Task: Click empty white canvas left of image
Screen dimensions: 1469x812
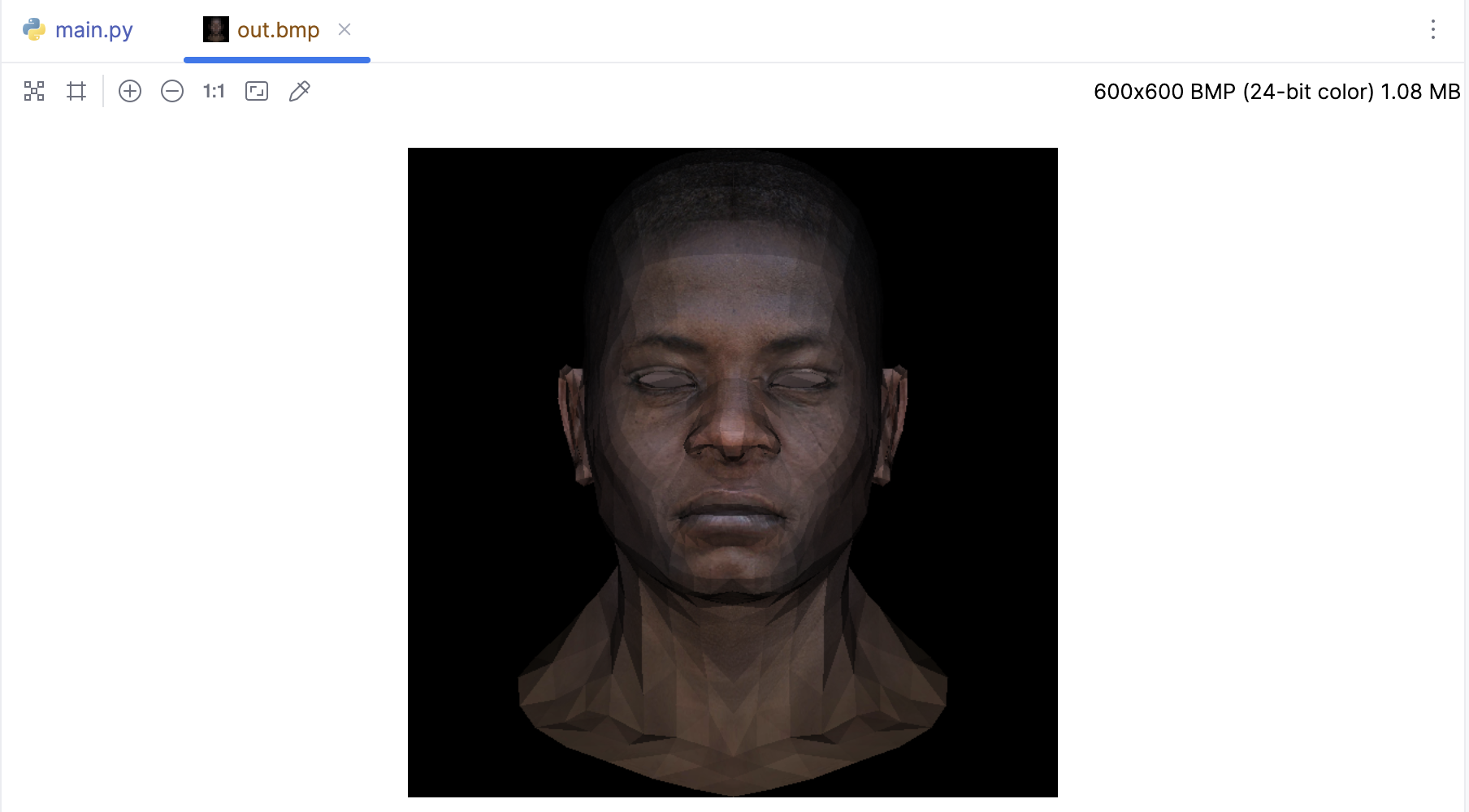Action: pyautogui.click(x=203, y=471)
